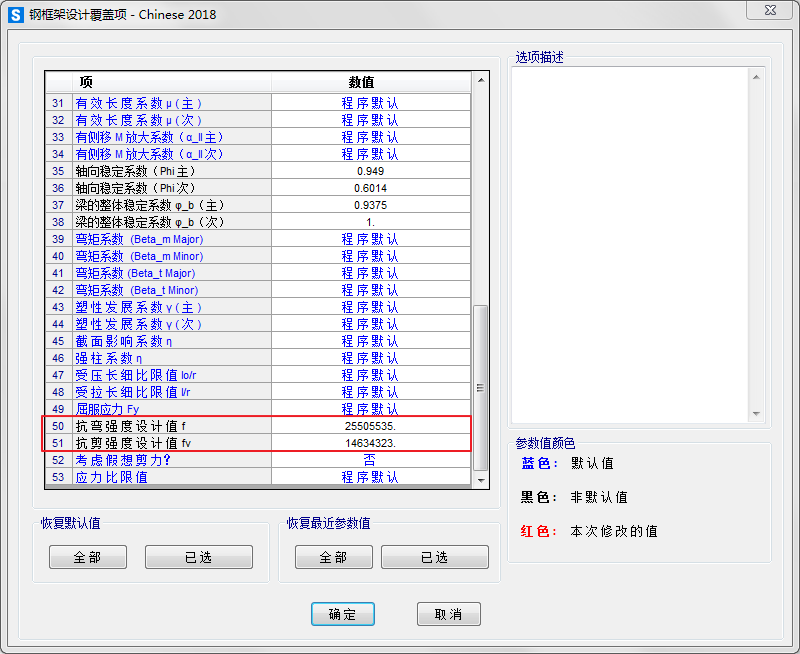Select the 轴向稳定系数 (Phi主) value 0.949
This screenshot has width=800, height=654.
pos(370,171)
